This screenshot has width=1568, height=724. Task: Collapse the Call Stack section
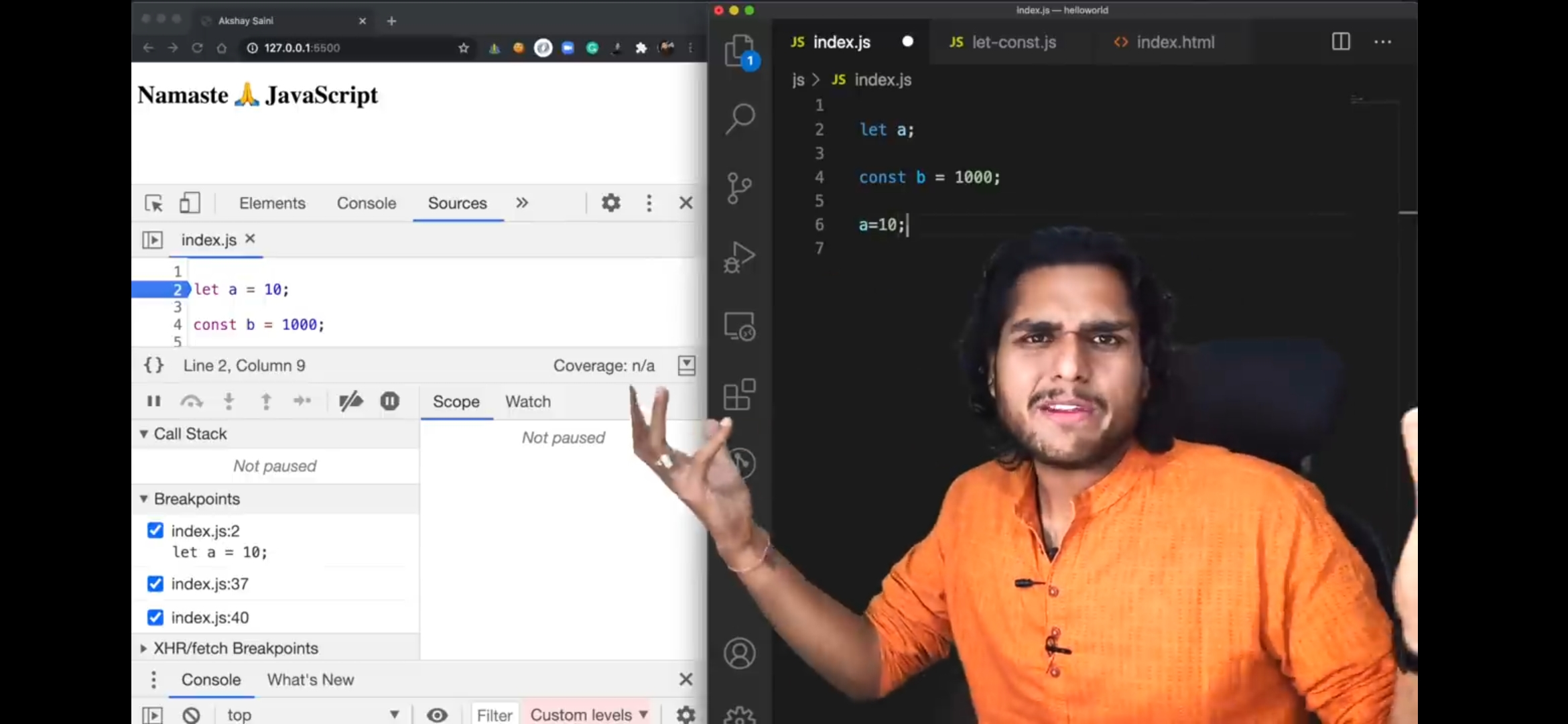click(144, 434)
